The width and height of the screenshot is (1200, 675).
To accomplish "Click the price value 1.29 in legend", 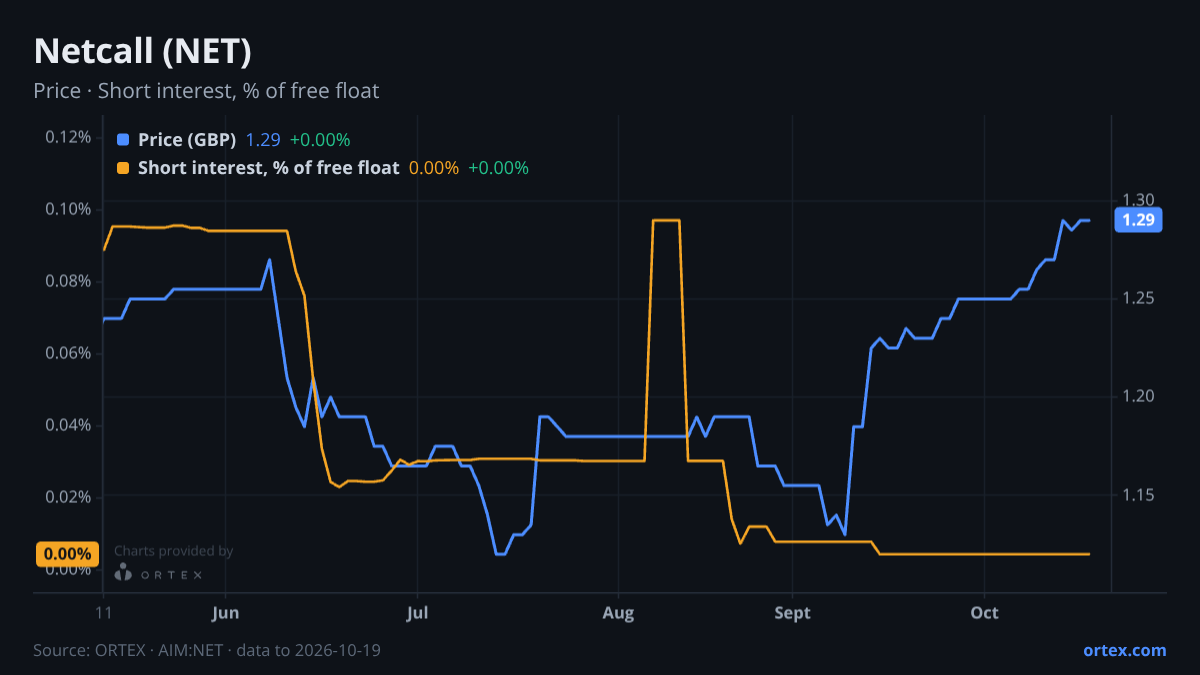I will [x=263, y=140].
